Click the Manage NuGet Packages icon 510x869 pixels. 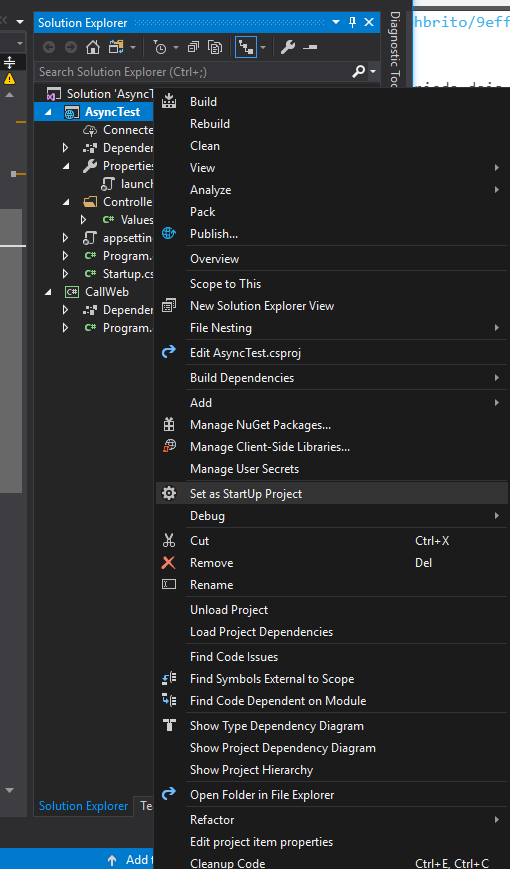pos(169,425)
